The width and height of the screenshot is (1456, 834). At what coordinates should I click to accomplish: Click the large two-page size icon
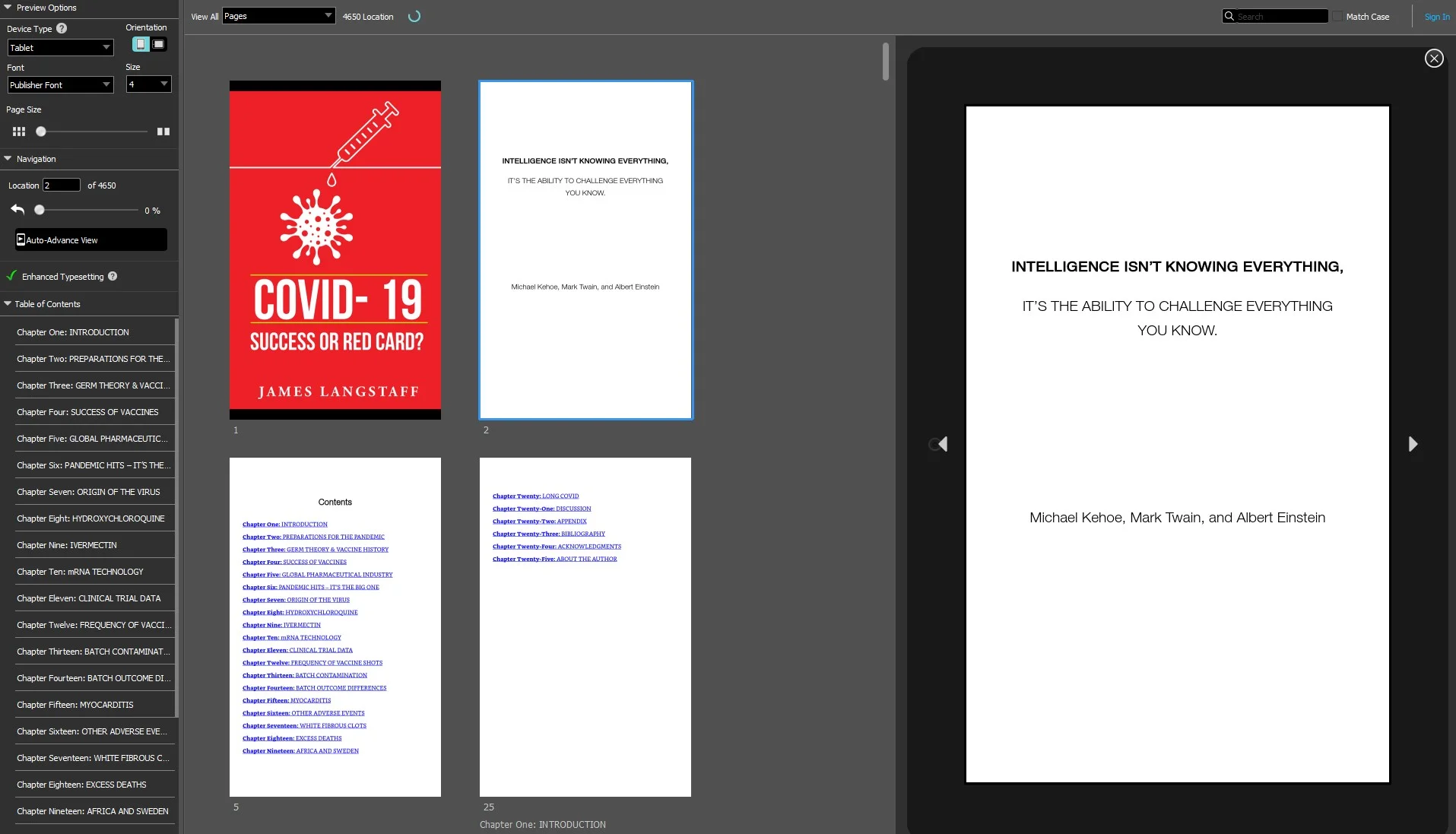point(163,132)
